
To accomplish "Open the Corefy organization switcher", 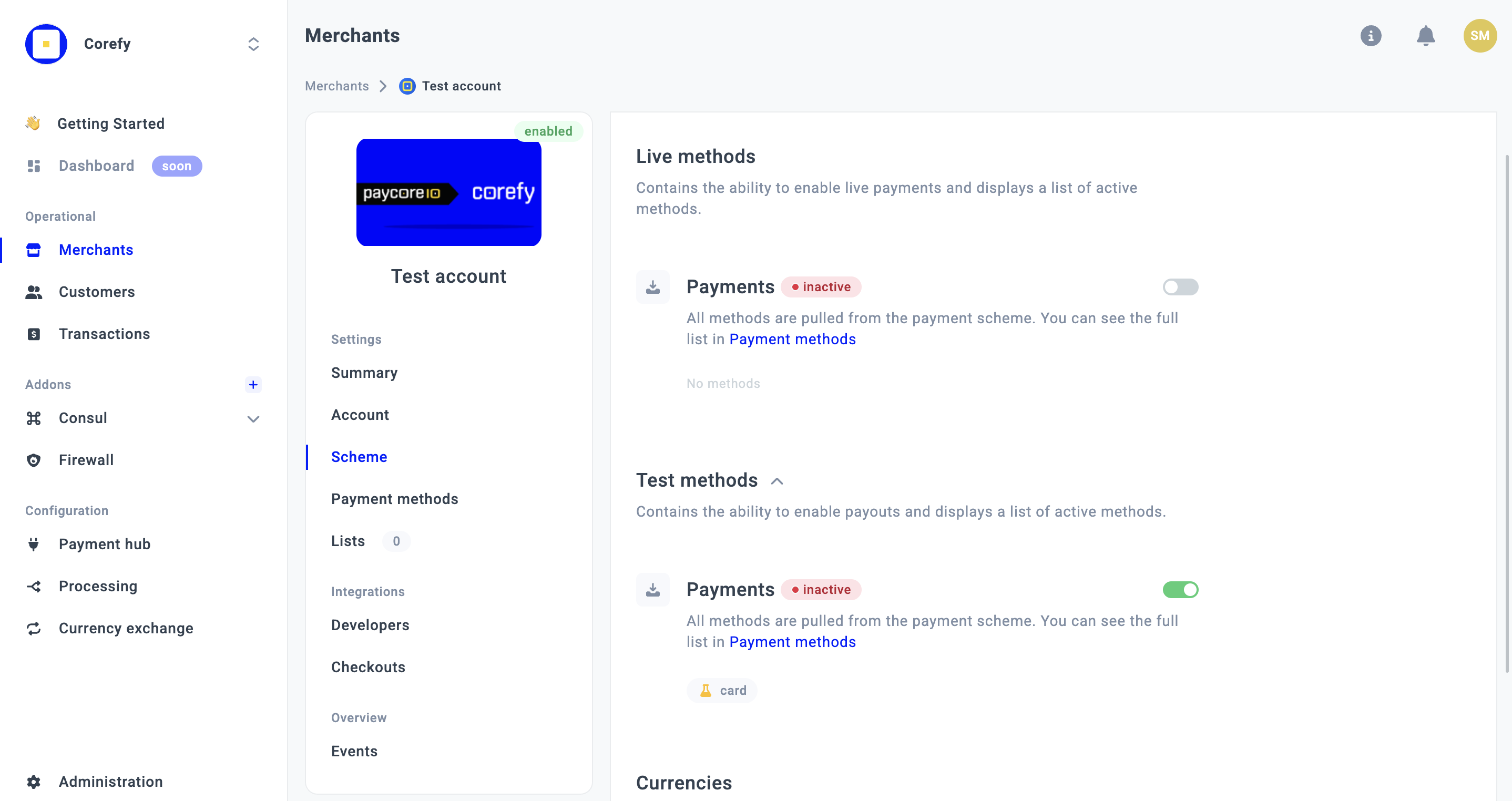I will point(253,44).
